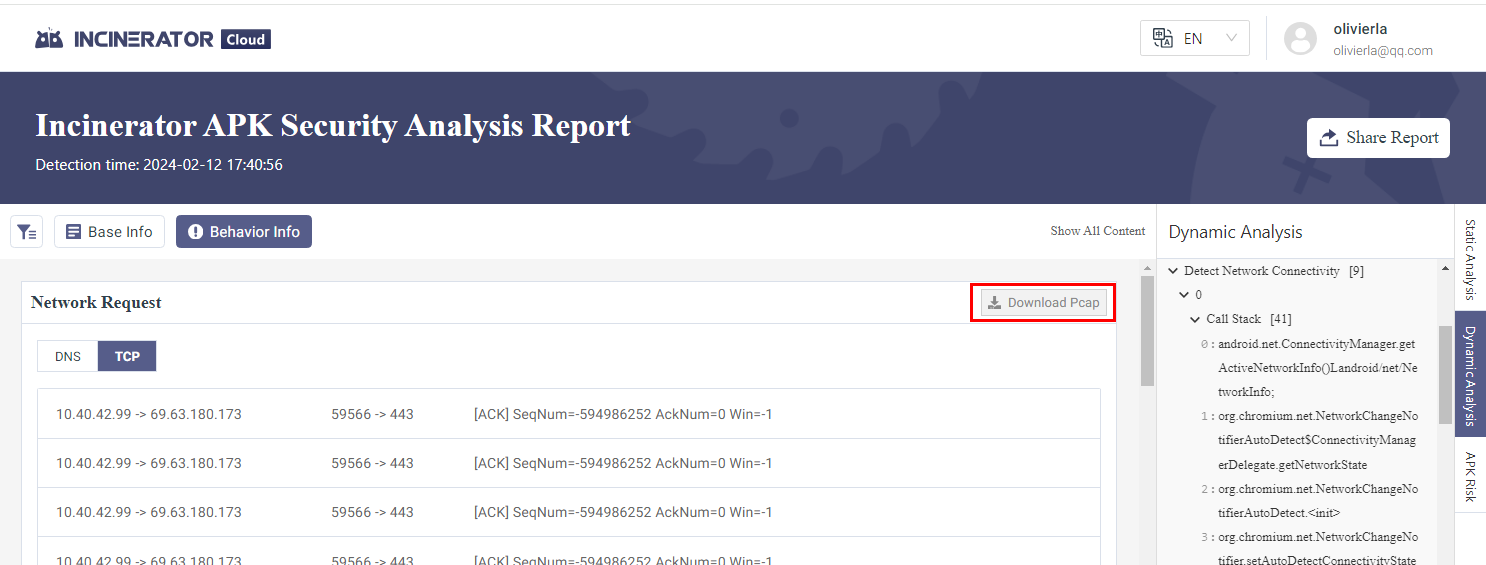
Task: Download the Pcap file
Action: tap(1044, 303)
